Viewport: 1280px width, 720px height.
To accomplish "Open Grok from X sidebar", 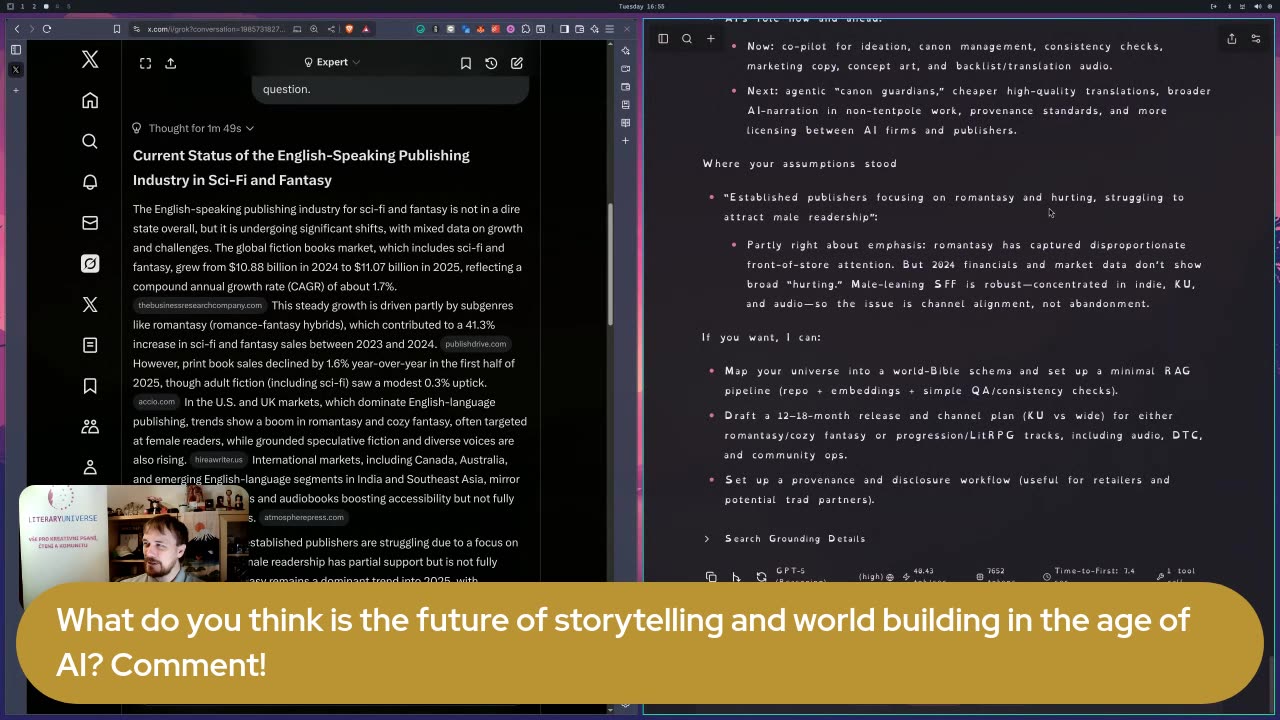I will pyautogui.click(x=90, y=264).
